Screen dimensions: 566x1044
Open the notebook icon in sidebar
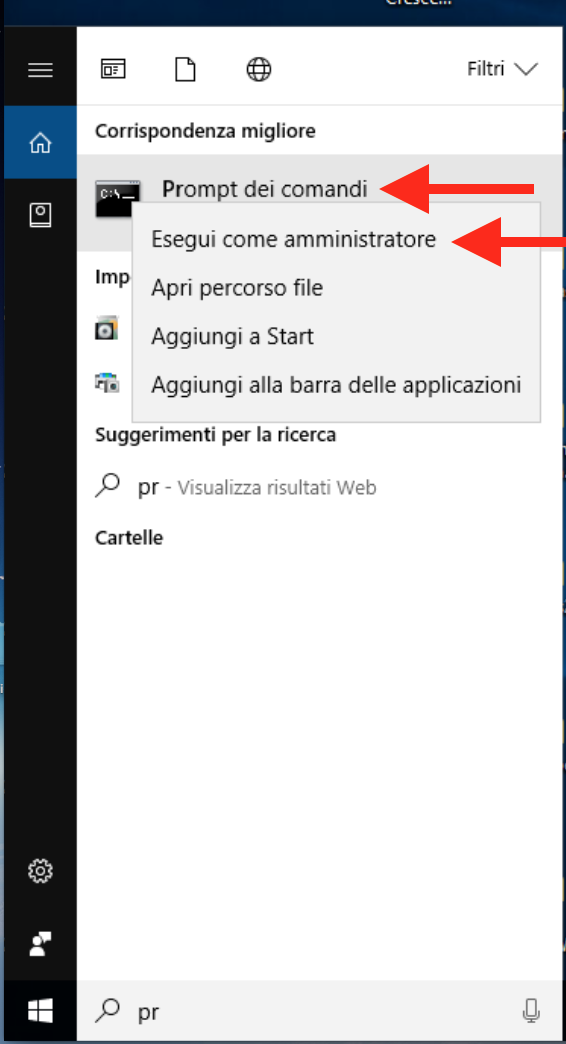[x=40, y=215]
